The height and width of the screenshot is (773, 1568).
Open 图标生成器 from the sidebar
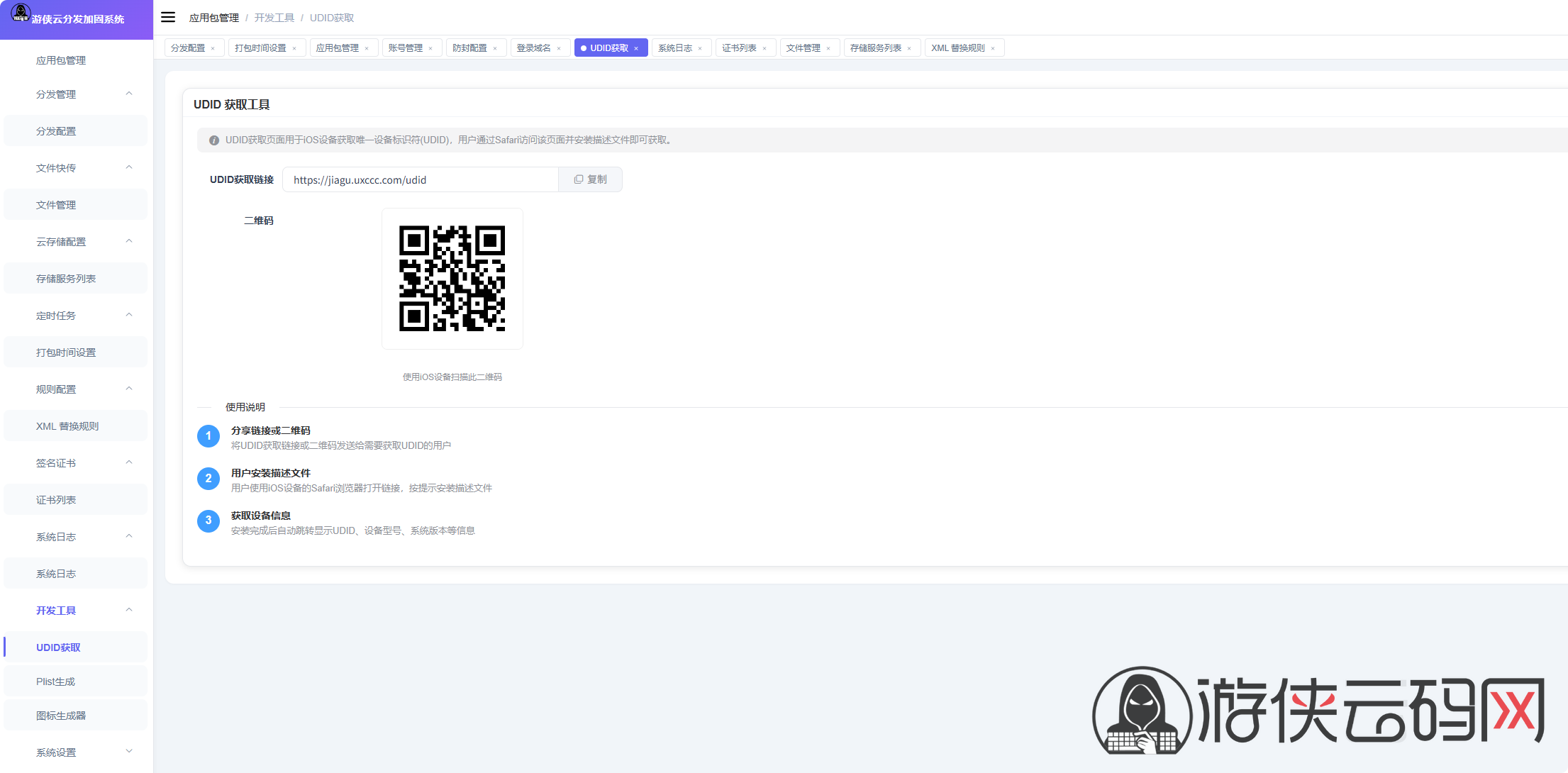[61, 716]
